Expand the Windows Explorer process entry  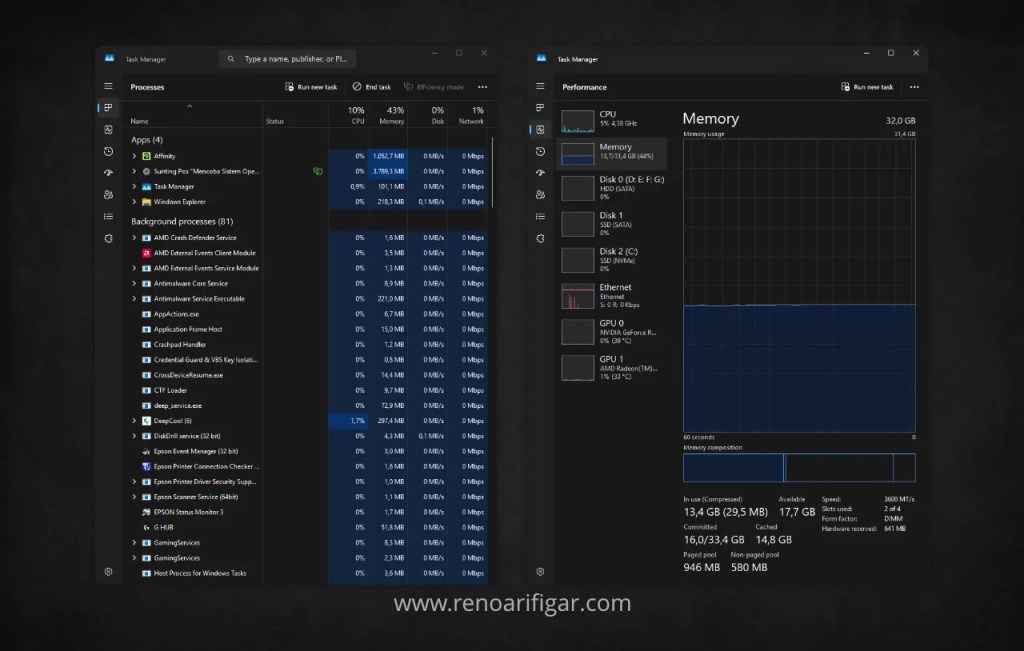pos(135,202)
